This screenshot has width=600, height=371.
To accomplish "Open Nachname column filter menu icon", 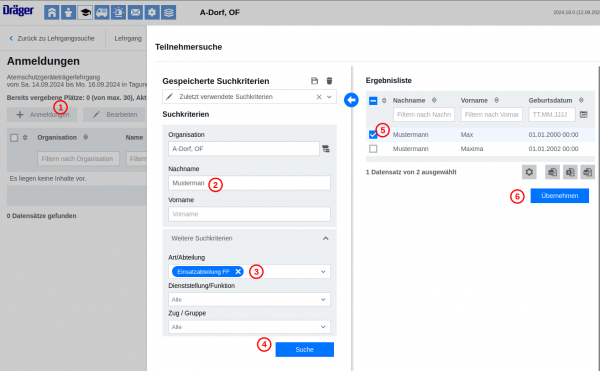I will (x=434, y=100).
